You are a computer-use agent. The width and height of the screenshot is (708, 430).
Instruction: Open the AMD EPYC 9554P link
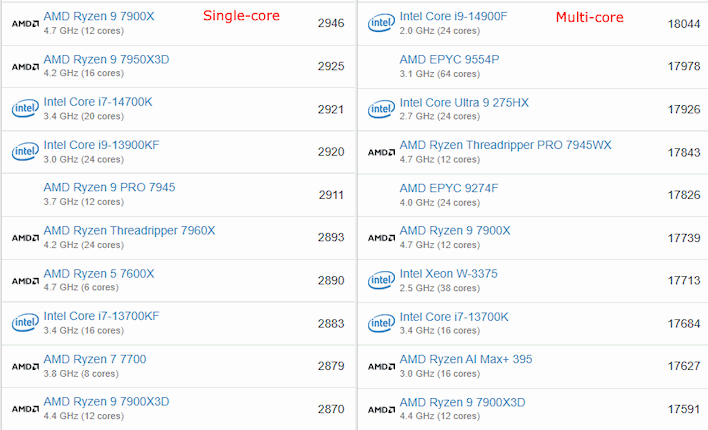(449, 60)
